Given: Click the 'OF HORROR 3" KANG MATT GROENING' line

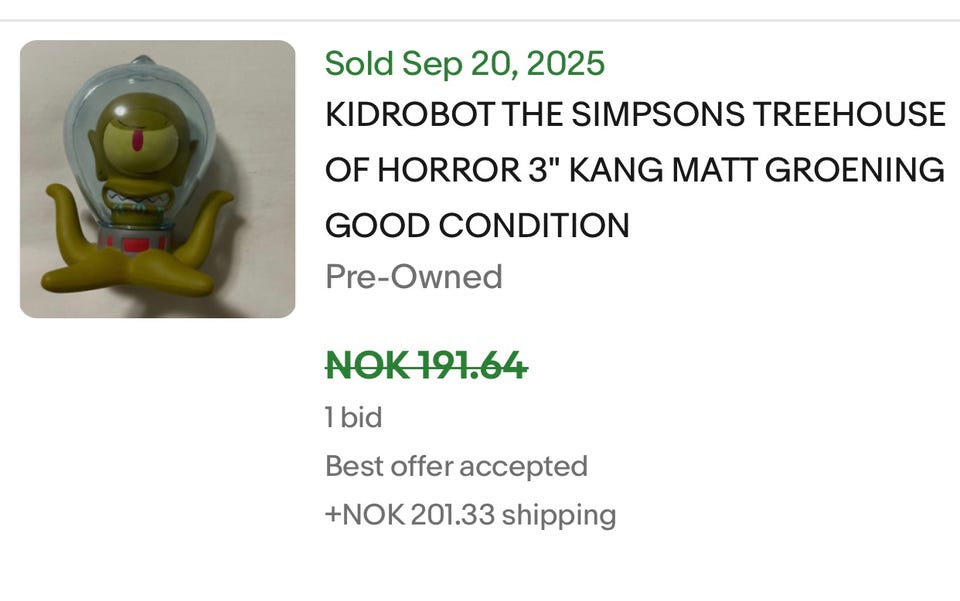Looking at the screenshot, I should (x=634, y=170).
